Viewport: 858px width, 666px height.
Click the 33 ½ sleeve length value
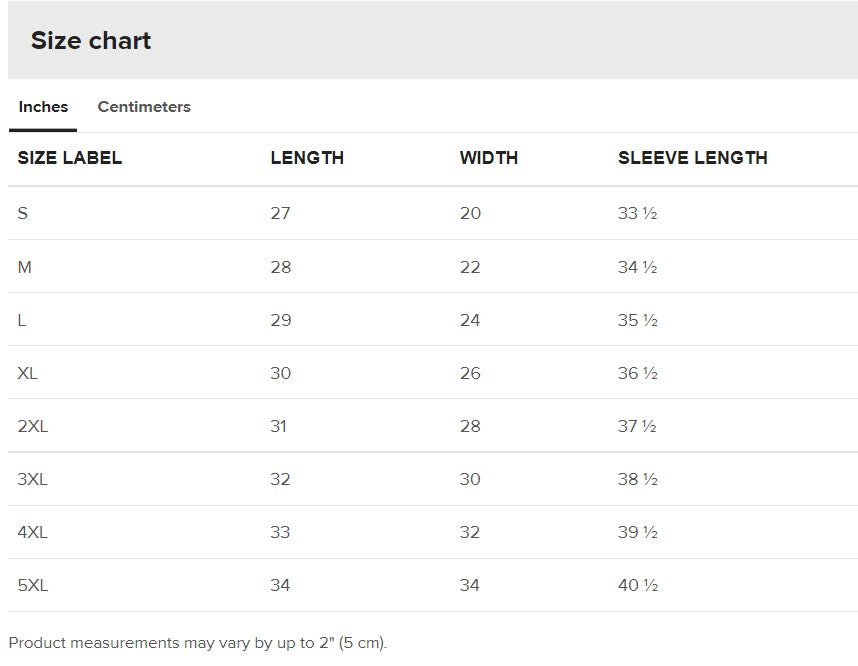click(x=637, y=213)
